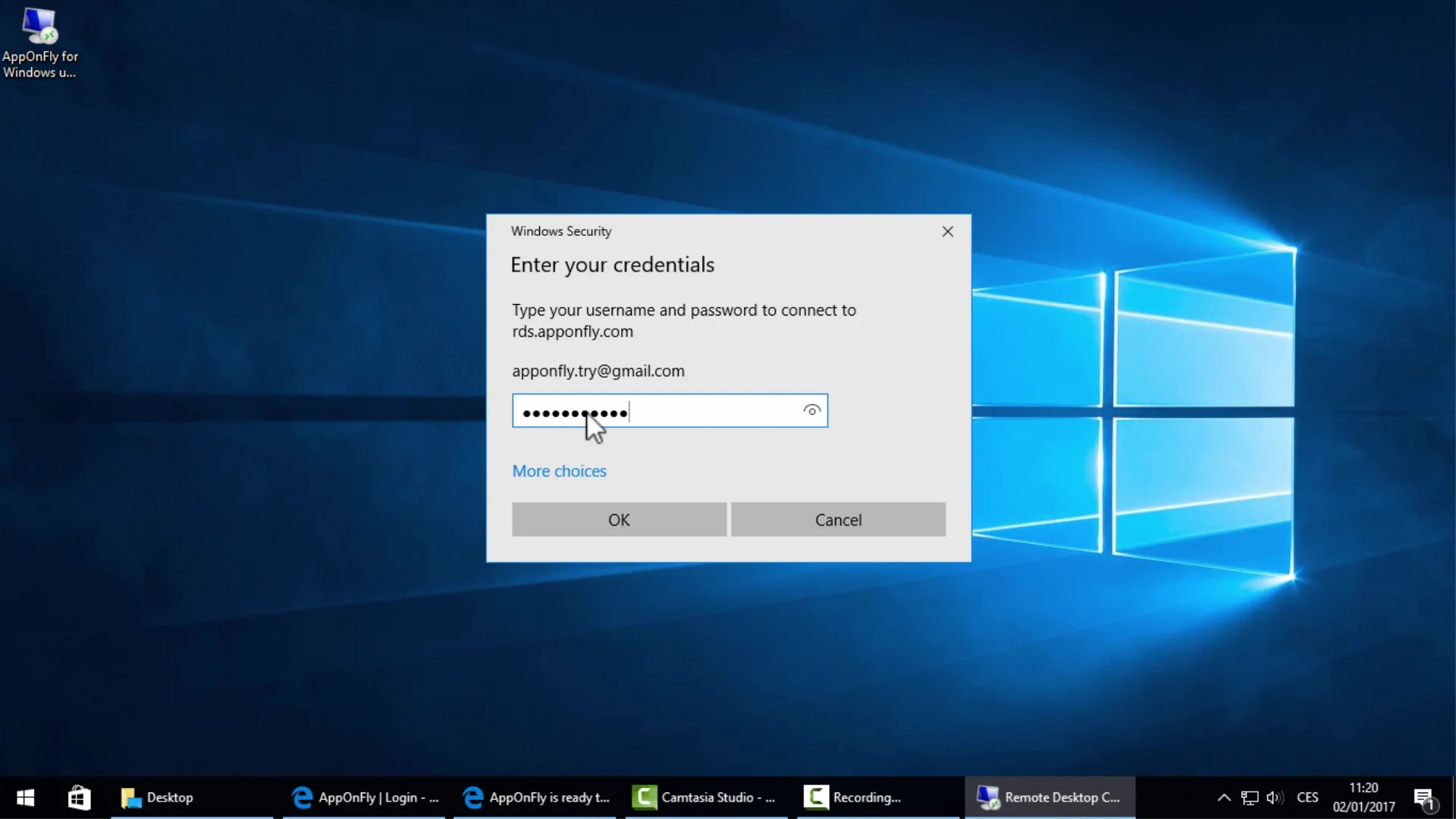The image size is (1456, 819).
Task: Open Camtasia Recording taskbar item
Action: tap(878, 798)
